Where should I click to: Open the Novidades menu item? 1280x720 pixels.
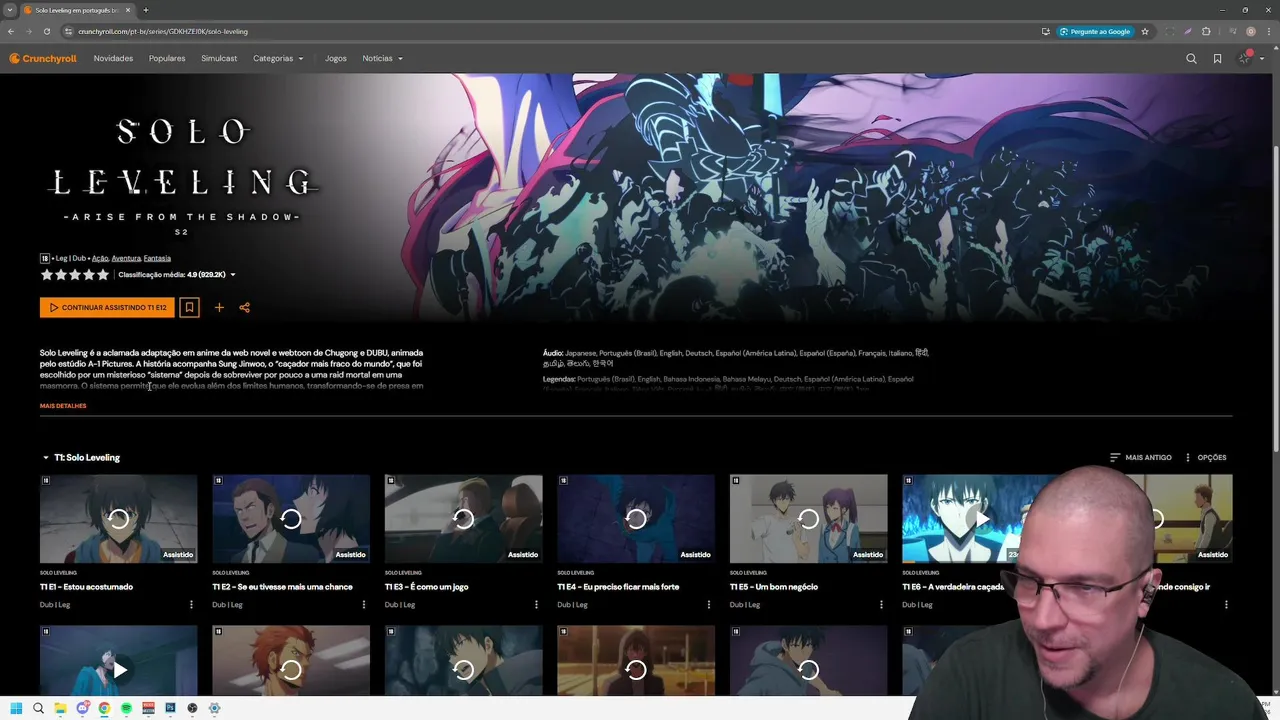point(113,59)
